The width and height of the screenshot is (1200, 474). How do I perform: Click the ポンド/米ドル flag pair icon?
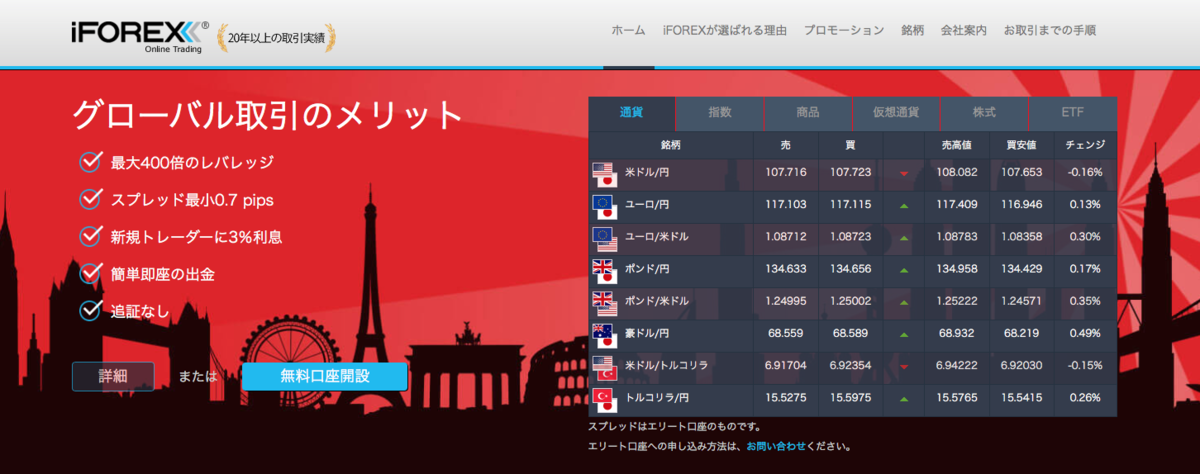[x=603, y=302]
